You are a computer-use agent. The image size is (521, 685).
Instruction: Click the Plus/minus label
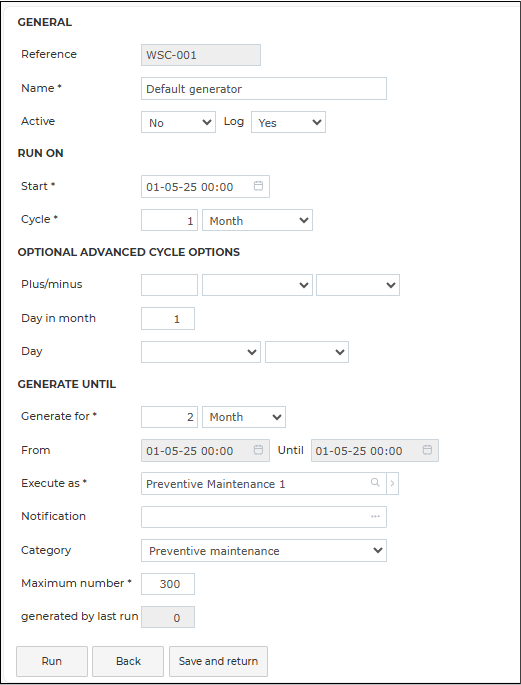52,284
